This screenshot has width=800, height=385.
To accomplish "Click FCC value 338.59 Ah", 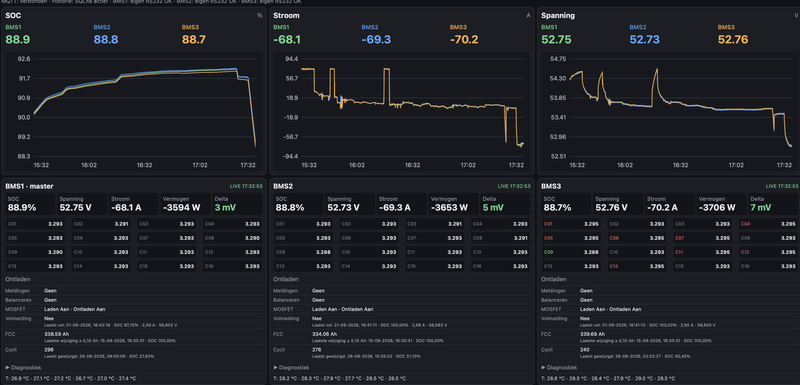I will point(56,335).
